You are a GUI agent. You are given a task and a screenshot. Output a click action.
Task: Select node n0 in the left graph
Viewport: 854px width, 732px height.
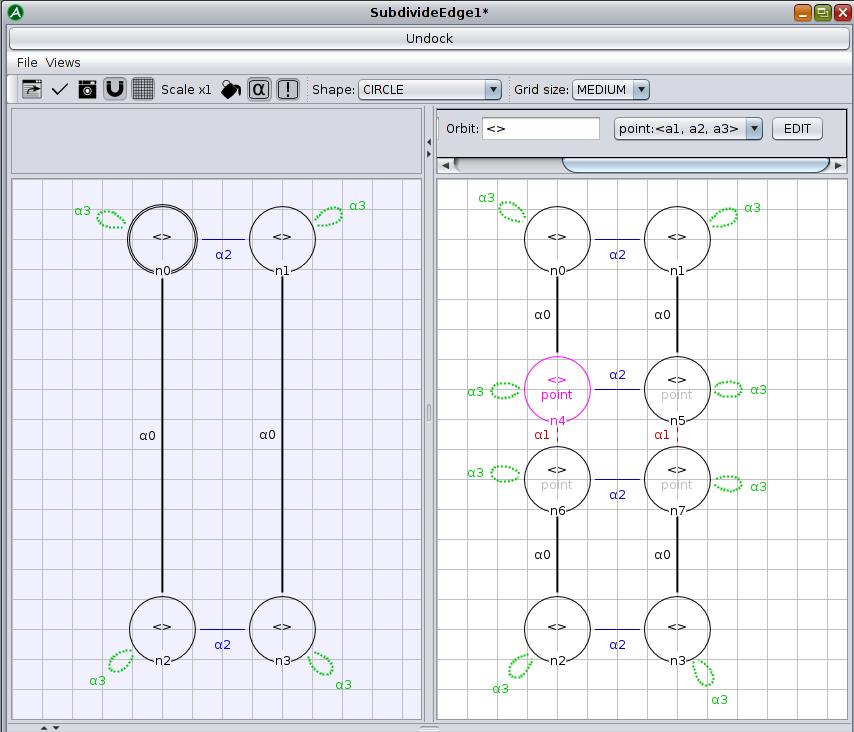[162, 239]
